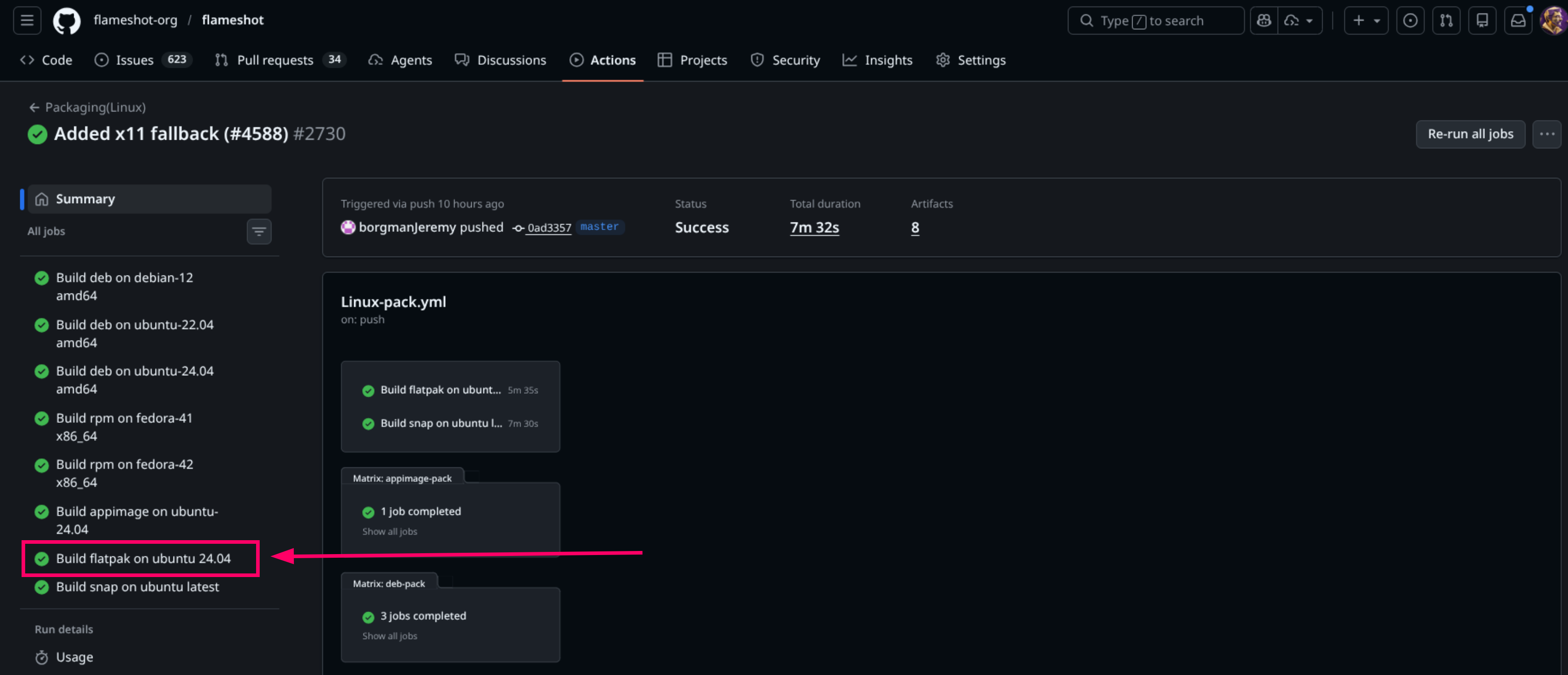Image resolution: width=1568 pixels, height=675 pixels.
Task: Click the filter jobs icon button
Action: click(x=259, y=231)
